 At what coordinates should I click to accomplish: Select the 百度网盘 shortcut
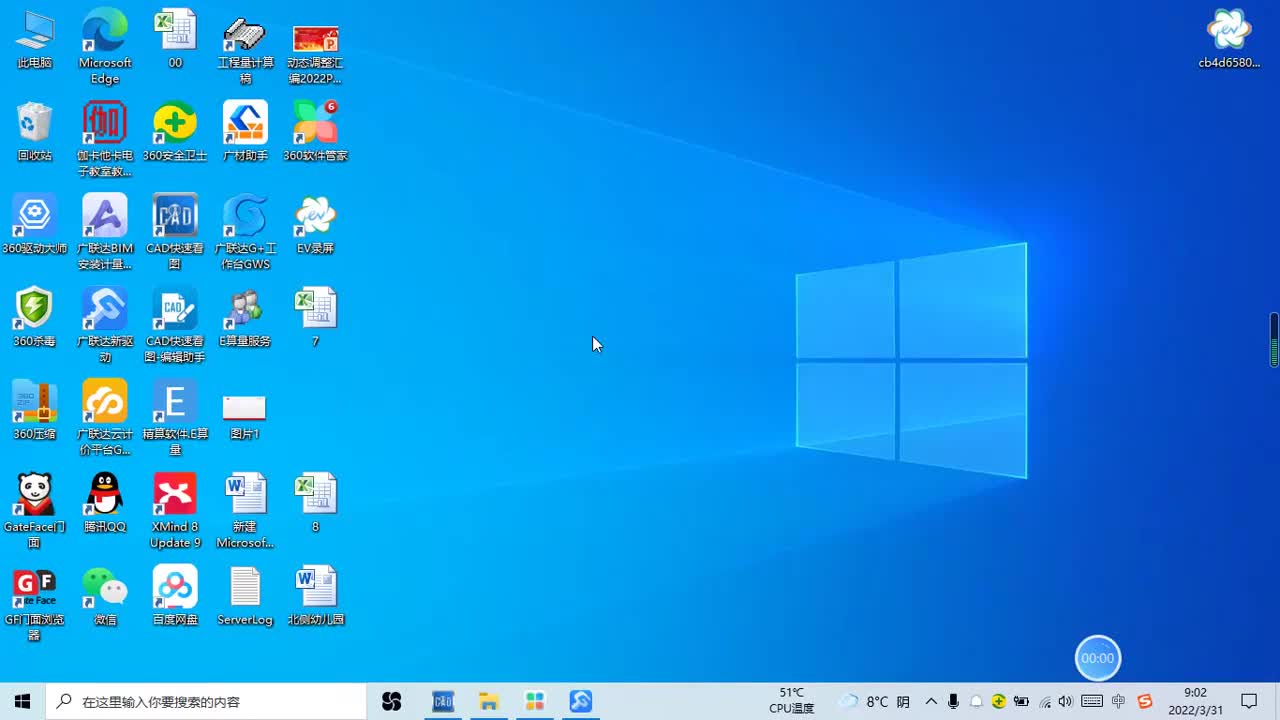click(x=175, y=597)
